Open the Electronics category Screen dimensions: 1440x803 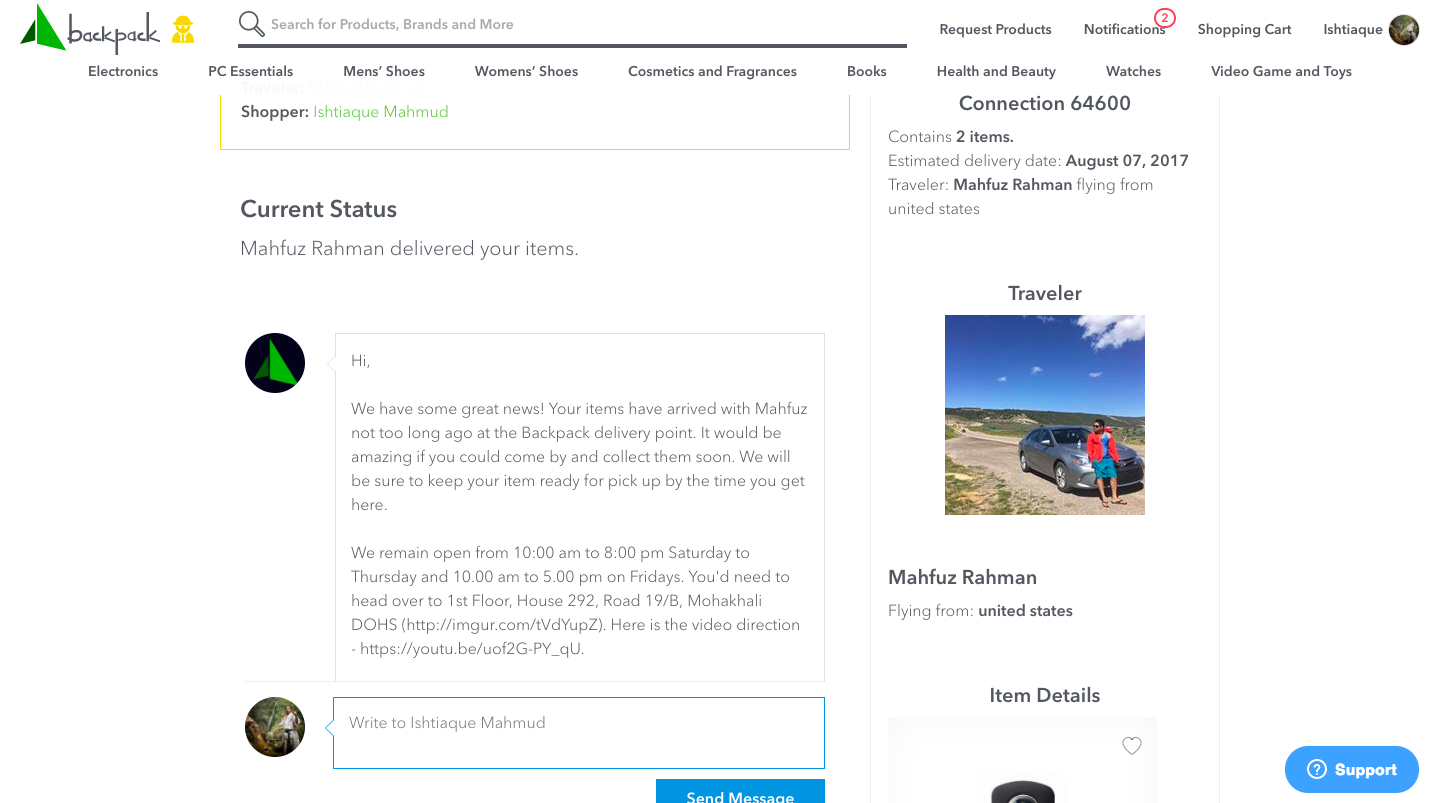[x=123, y=71]
